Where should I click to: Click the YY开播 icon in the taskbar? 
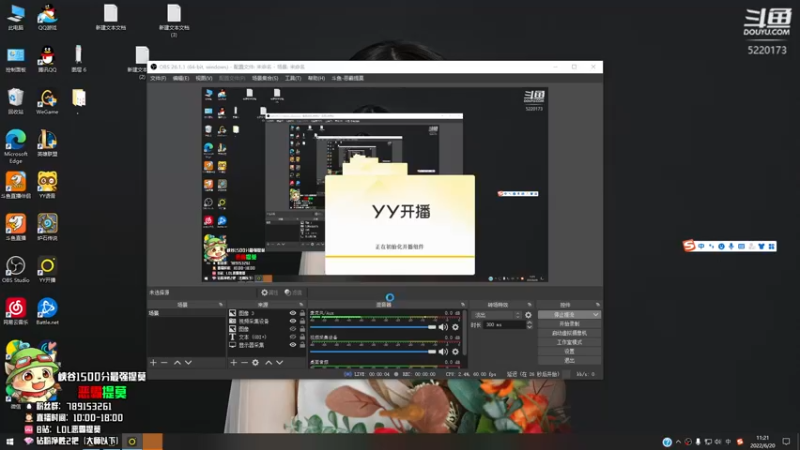(132, 441)
